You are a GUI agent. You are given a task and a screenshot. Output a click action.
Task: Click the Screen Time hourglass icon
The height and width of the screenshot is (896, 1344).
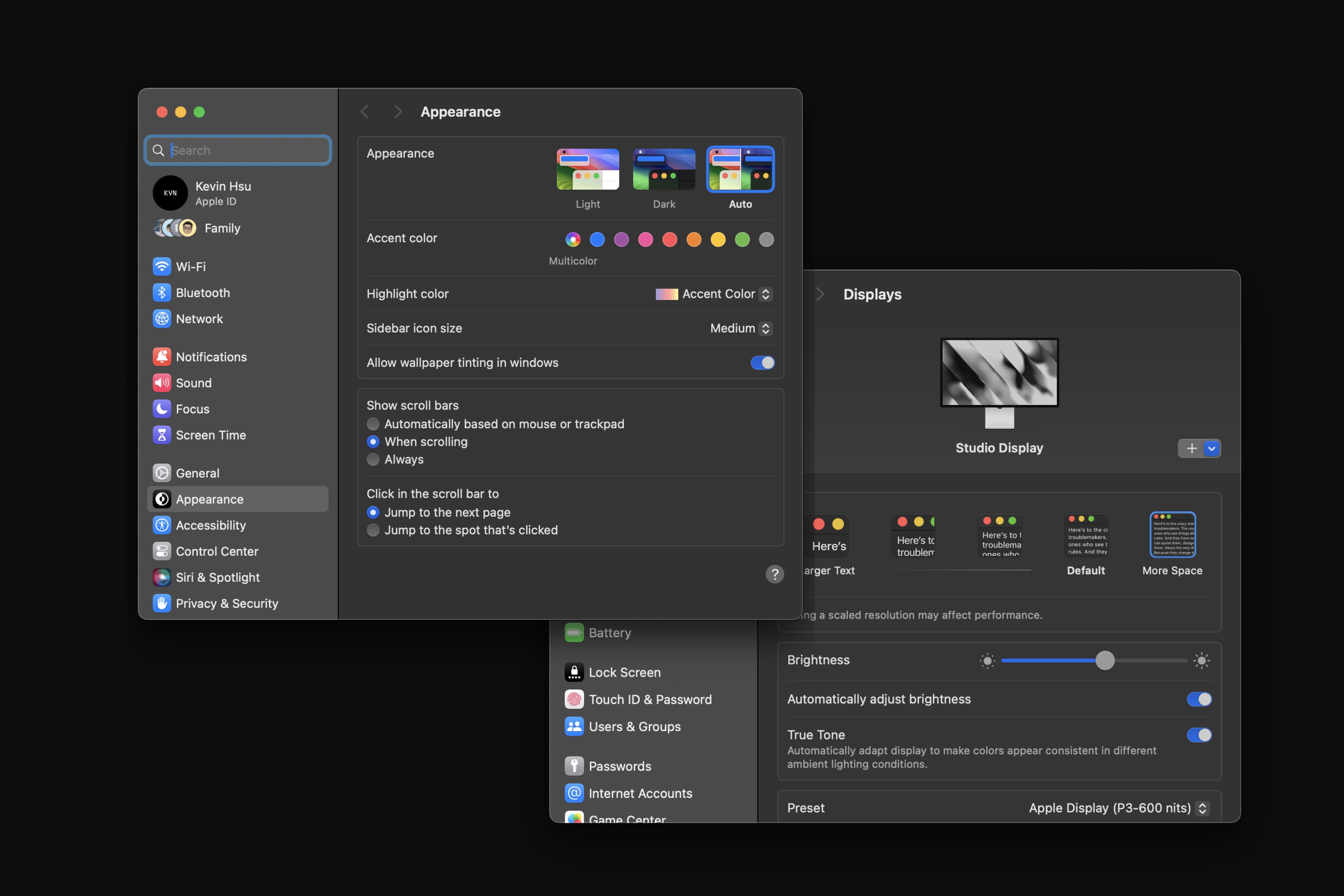click(x=162, y=435)
